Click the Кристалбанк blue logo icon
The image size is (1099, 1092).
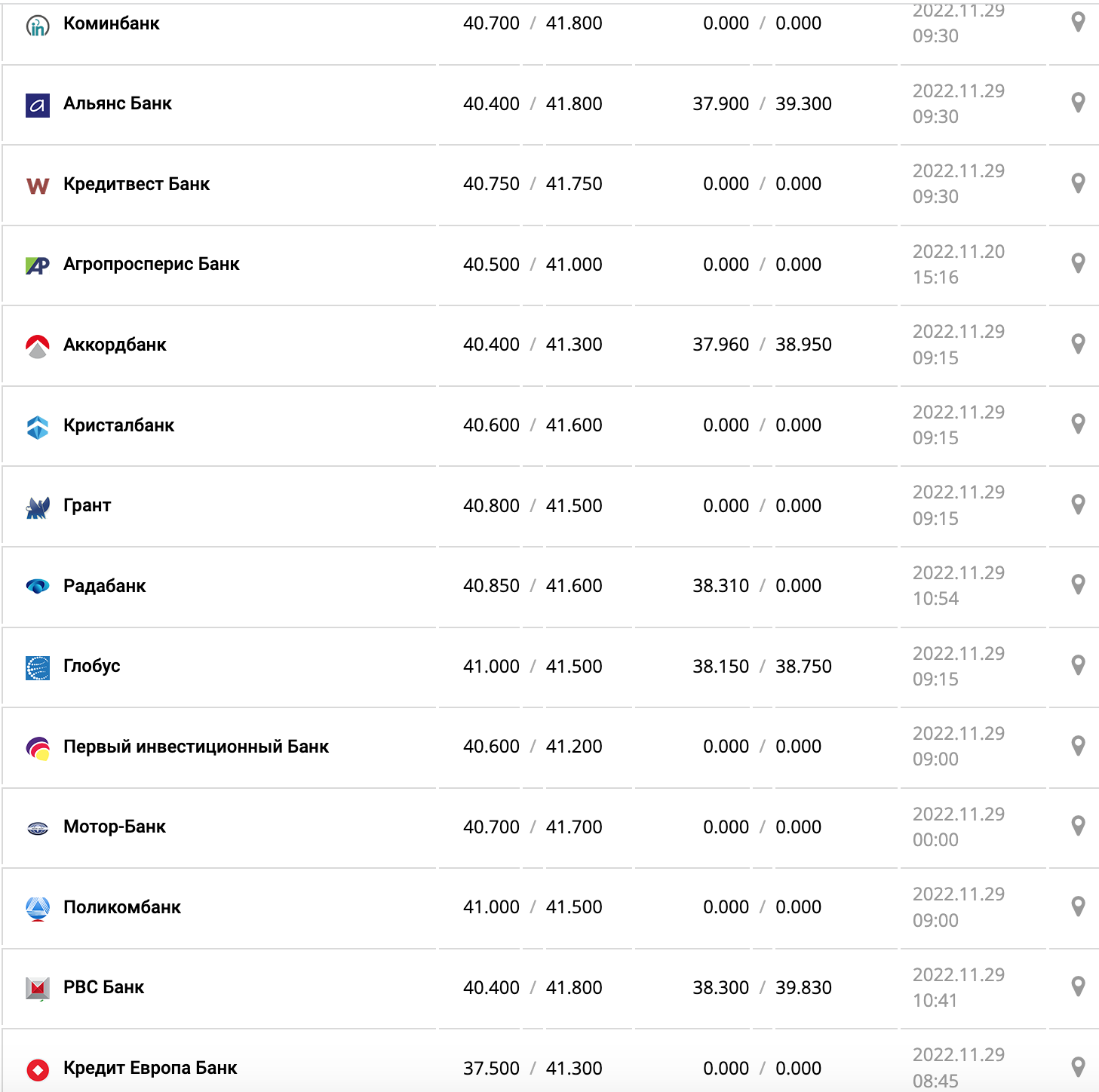click(38, 427)
